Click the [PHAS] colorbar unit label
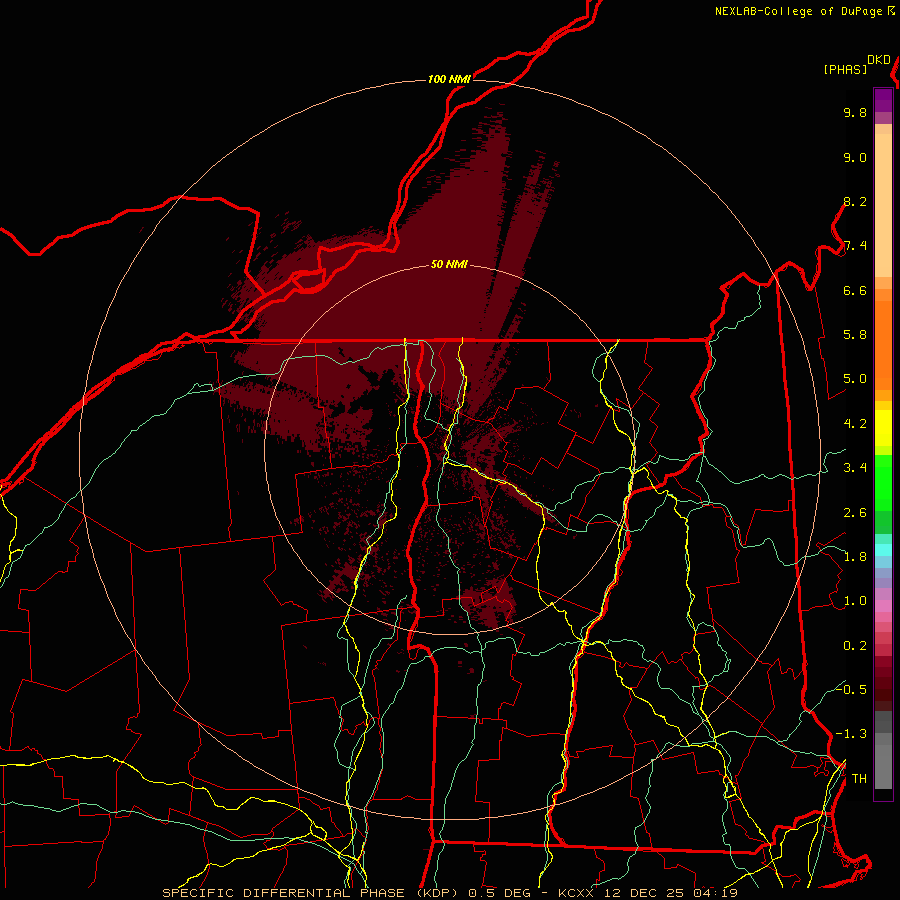Screen dimensions: 900x900 point(845,69)
